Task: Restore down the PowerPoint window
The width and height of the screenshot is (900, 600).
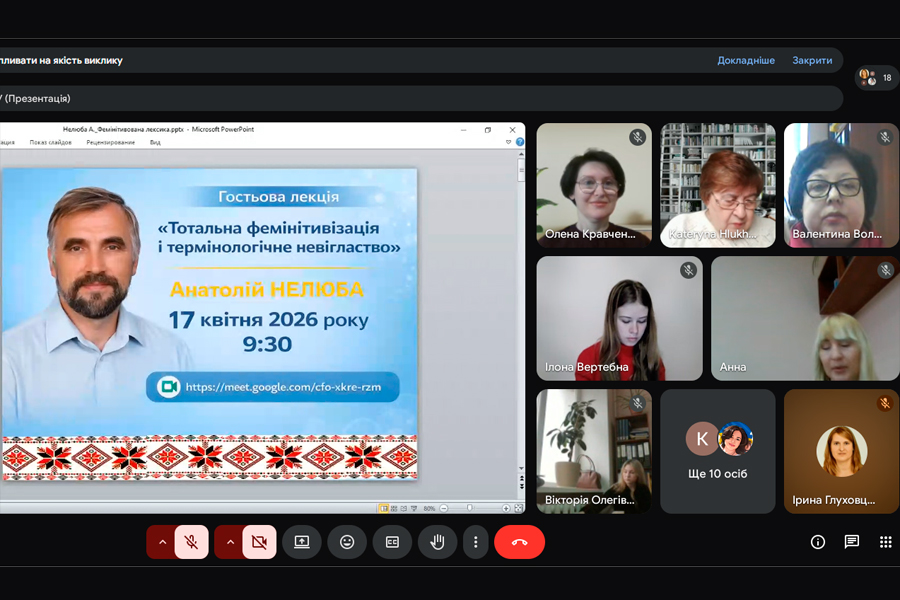Action: (488, 130)
